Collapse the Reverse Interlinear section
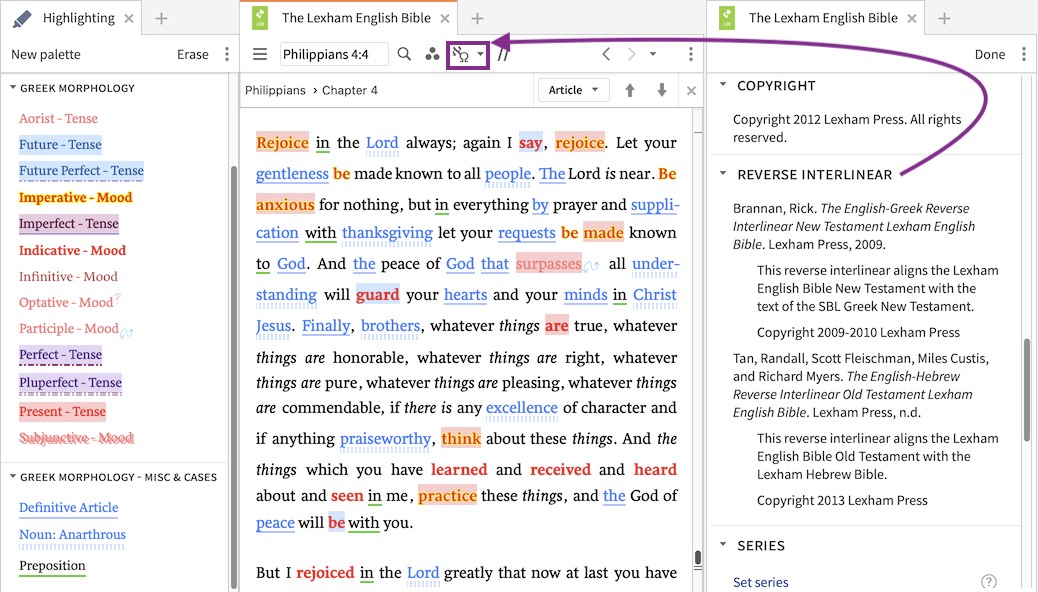1038x592 pixels. tap(723, 173)
